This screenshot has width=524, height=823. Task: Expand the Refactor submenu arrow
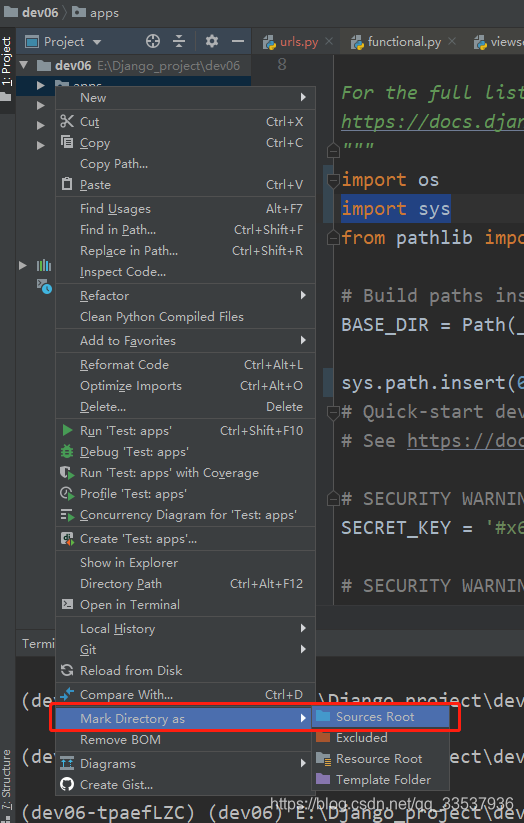coord(303,296)
